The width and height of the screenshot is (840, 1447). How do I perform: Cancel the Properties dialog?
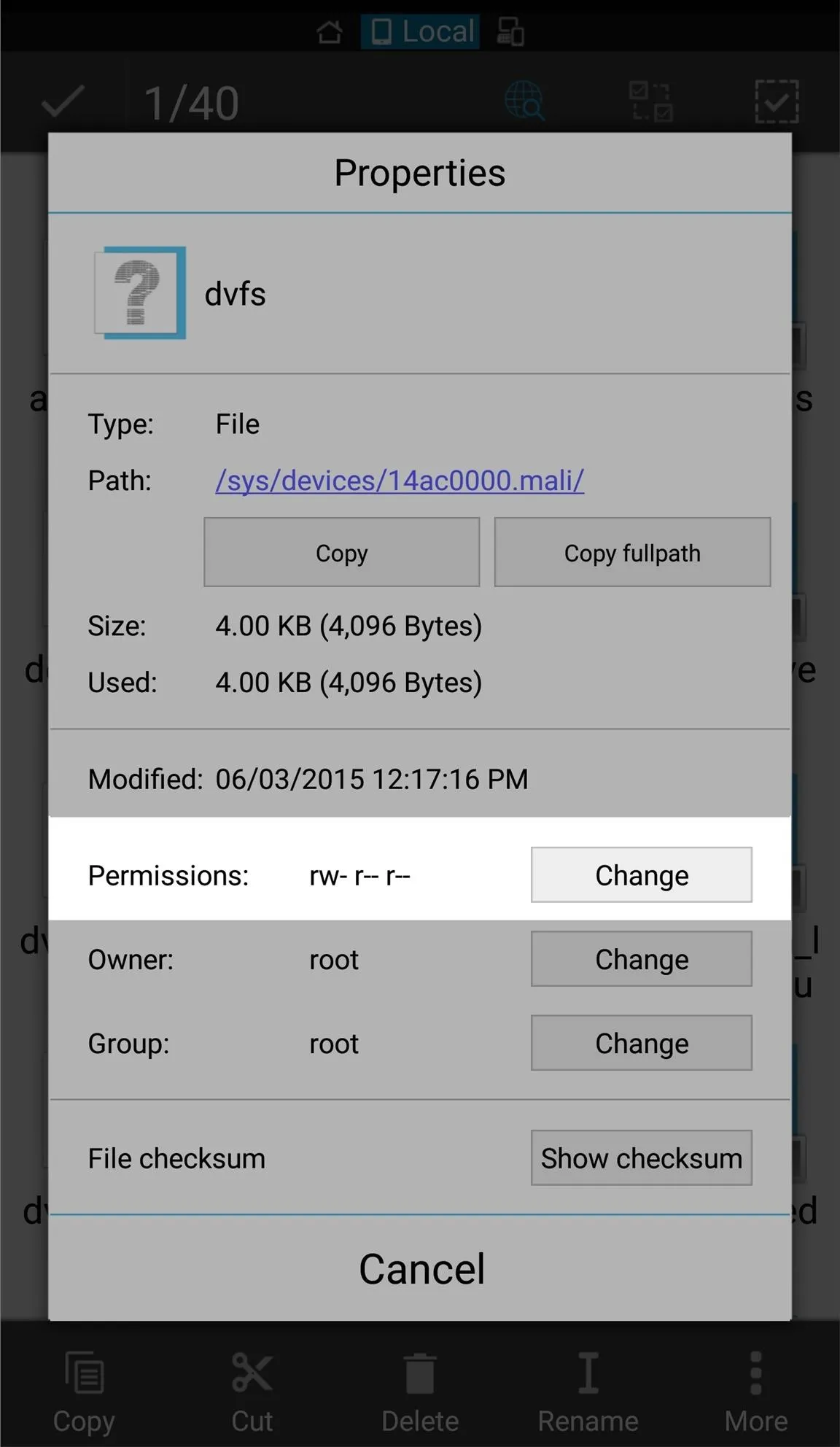pyautogui.click(x=421, y=1268)
